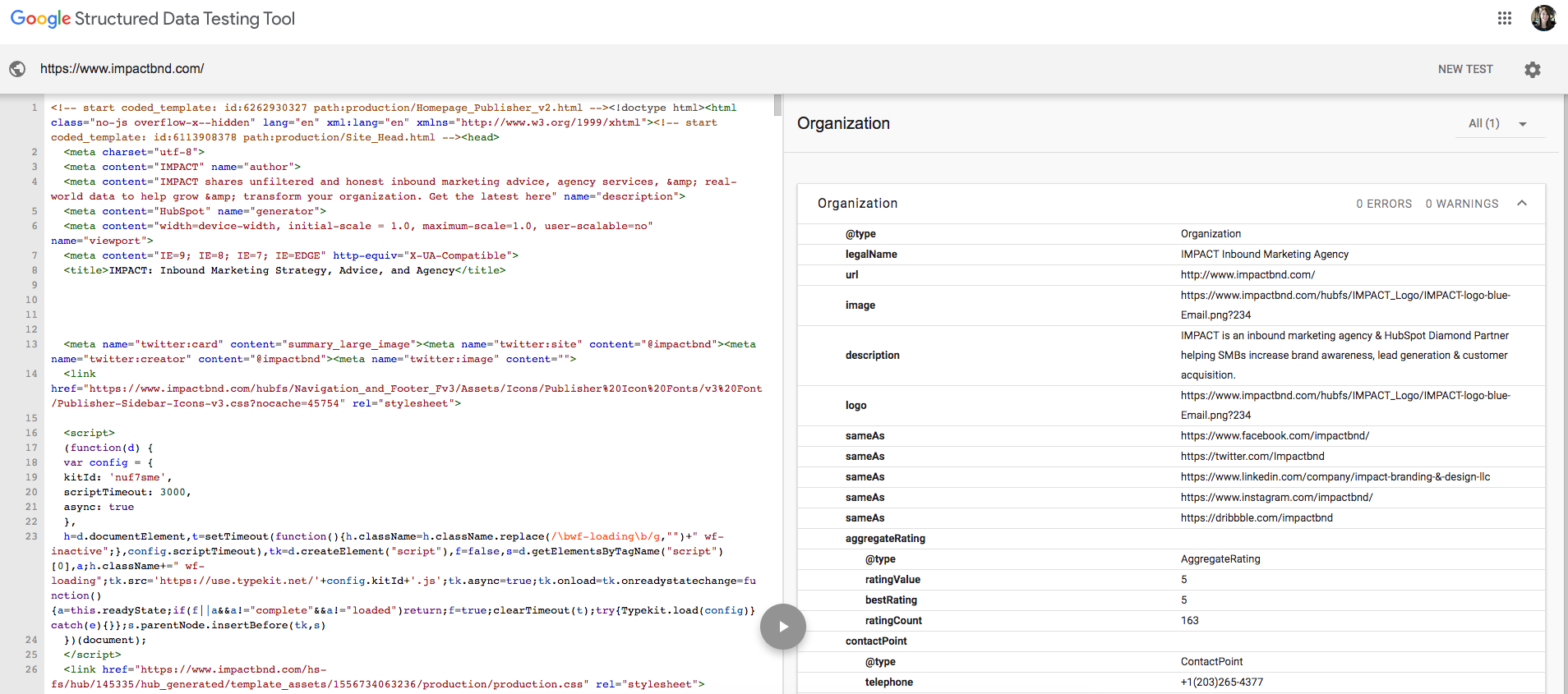Click the scriptTimeout: 3000 code line

pyautogui.click(x=127, y=492)
